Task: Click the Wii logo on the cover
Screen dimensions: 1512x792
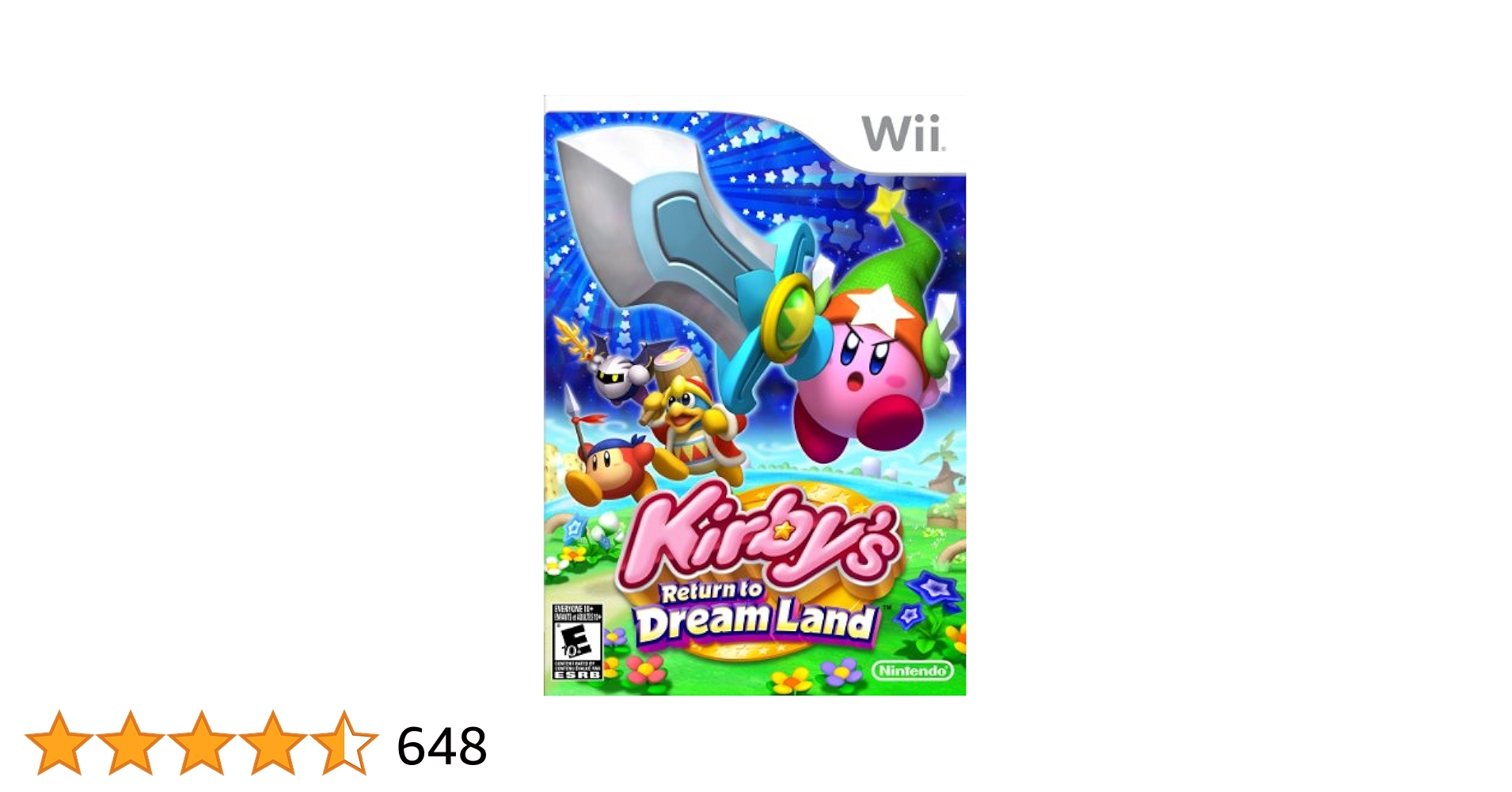Action: (x=903, y=133)
